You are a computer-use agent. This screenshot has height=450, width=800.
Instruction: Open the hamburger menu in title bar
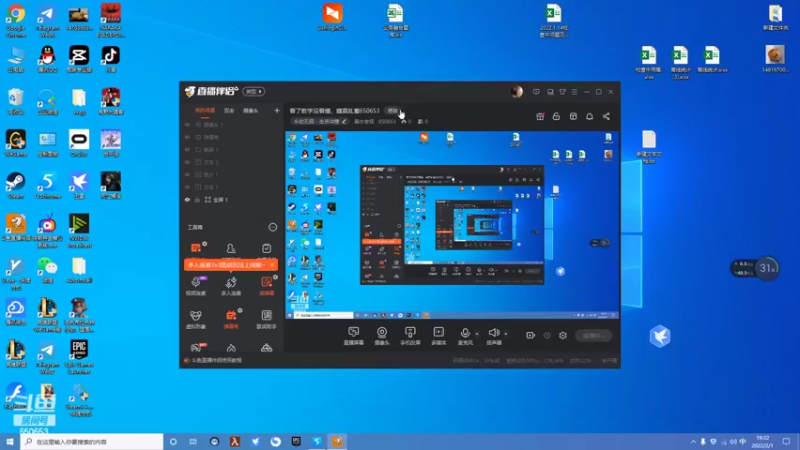[574, 92]
